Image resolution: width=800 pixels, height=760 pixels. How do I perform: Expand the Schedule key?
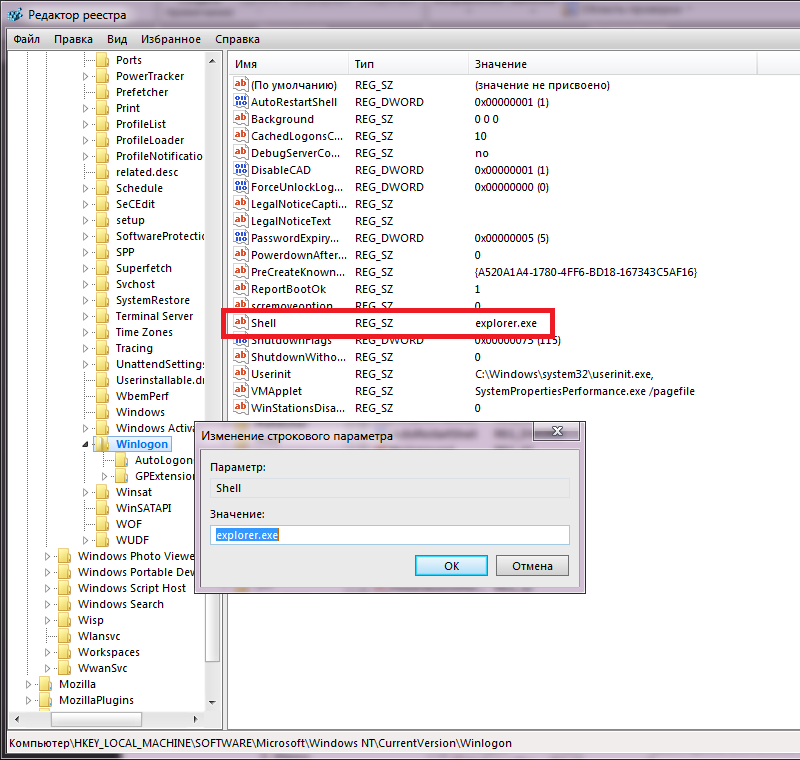pyautogui.click(x=86, y=188)
